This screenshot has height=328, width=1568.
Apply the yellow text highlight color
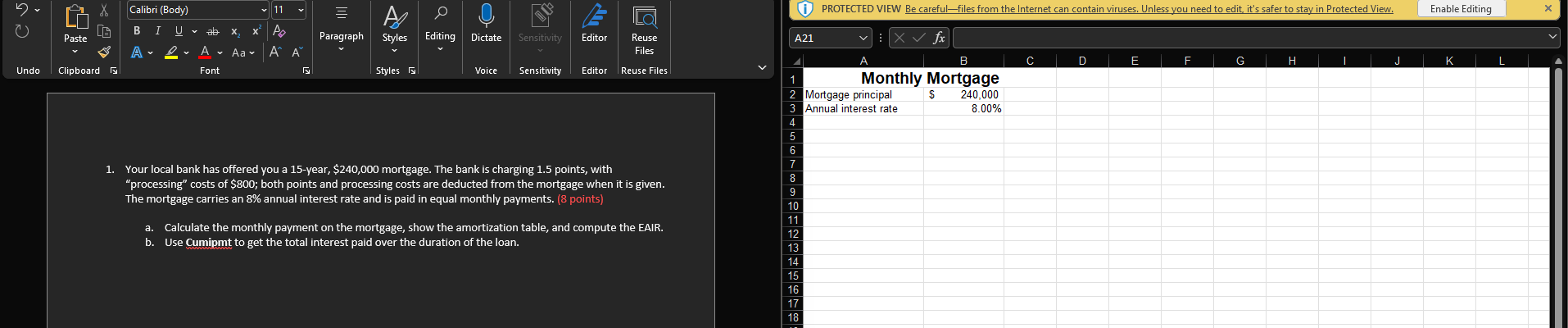171,52
